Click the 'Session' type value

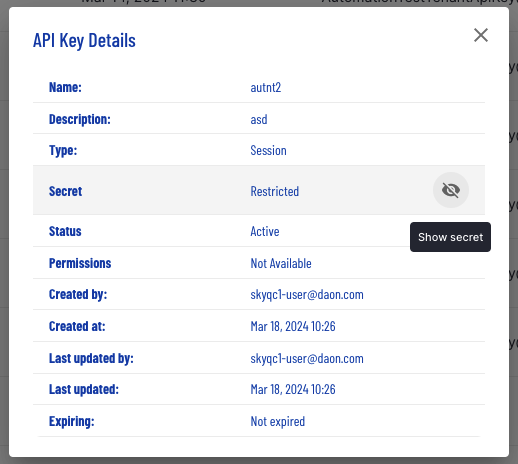point(268,151)
